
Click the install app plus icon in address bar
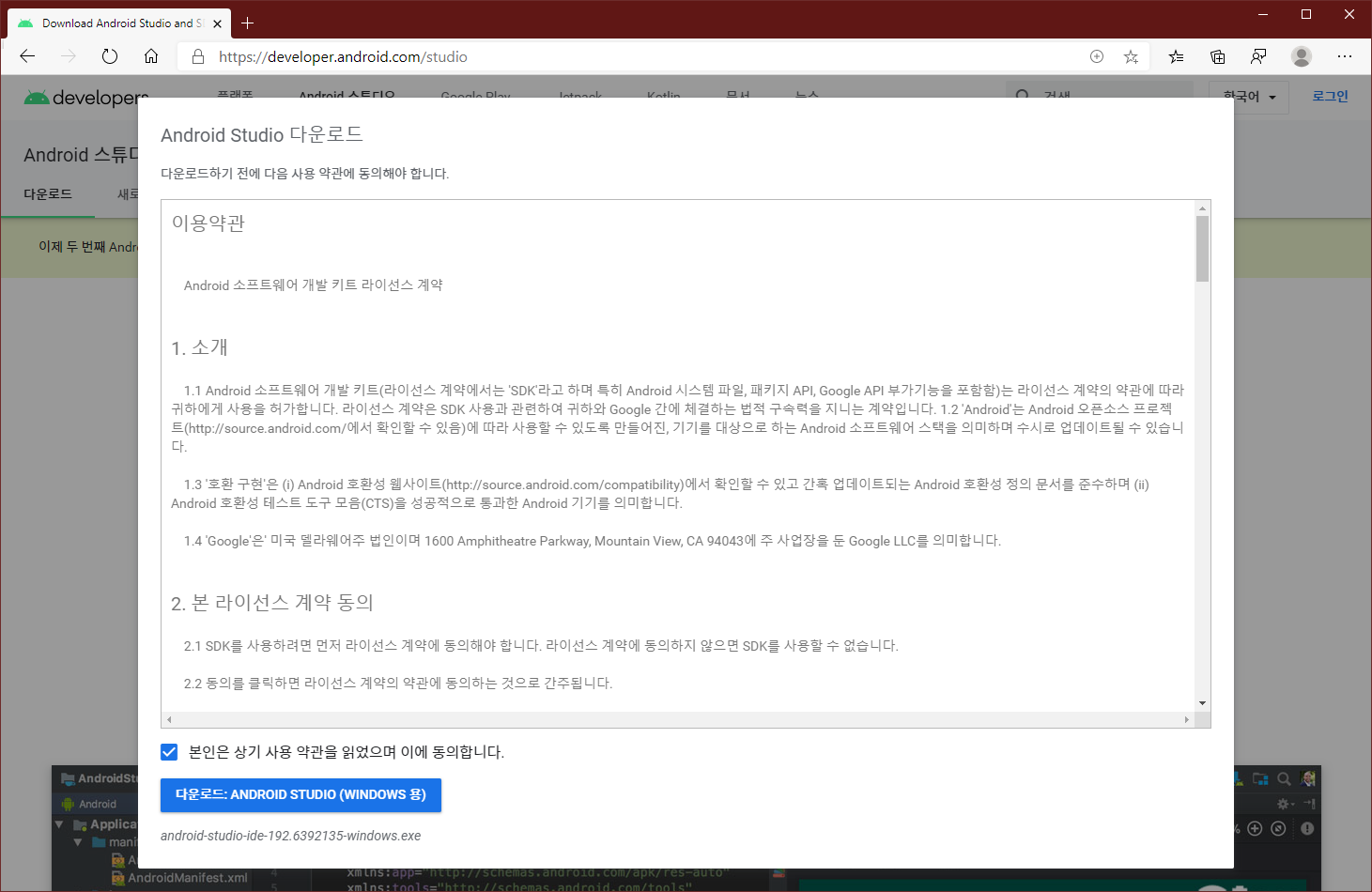click(x=1097, y=56)
